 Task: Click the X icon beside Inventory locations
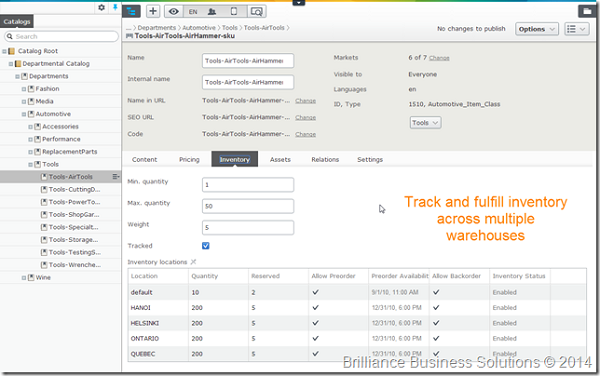(193, 262)
